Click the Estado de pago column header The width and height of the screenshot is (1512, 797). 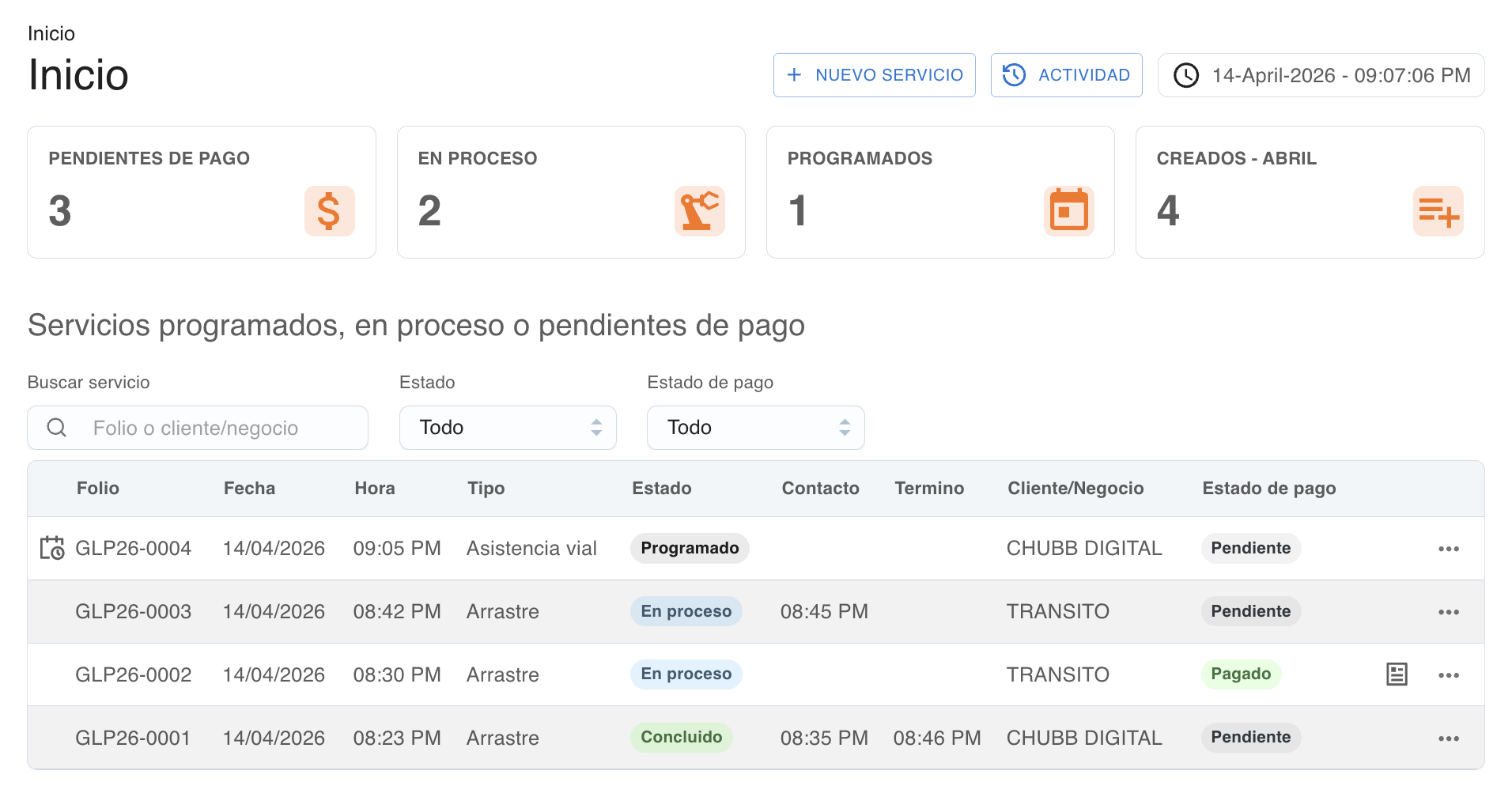1269,488
